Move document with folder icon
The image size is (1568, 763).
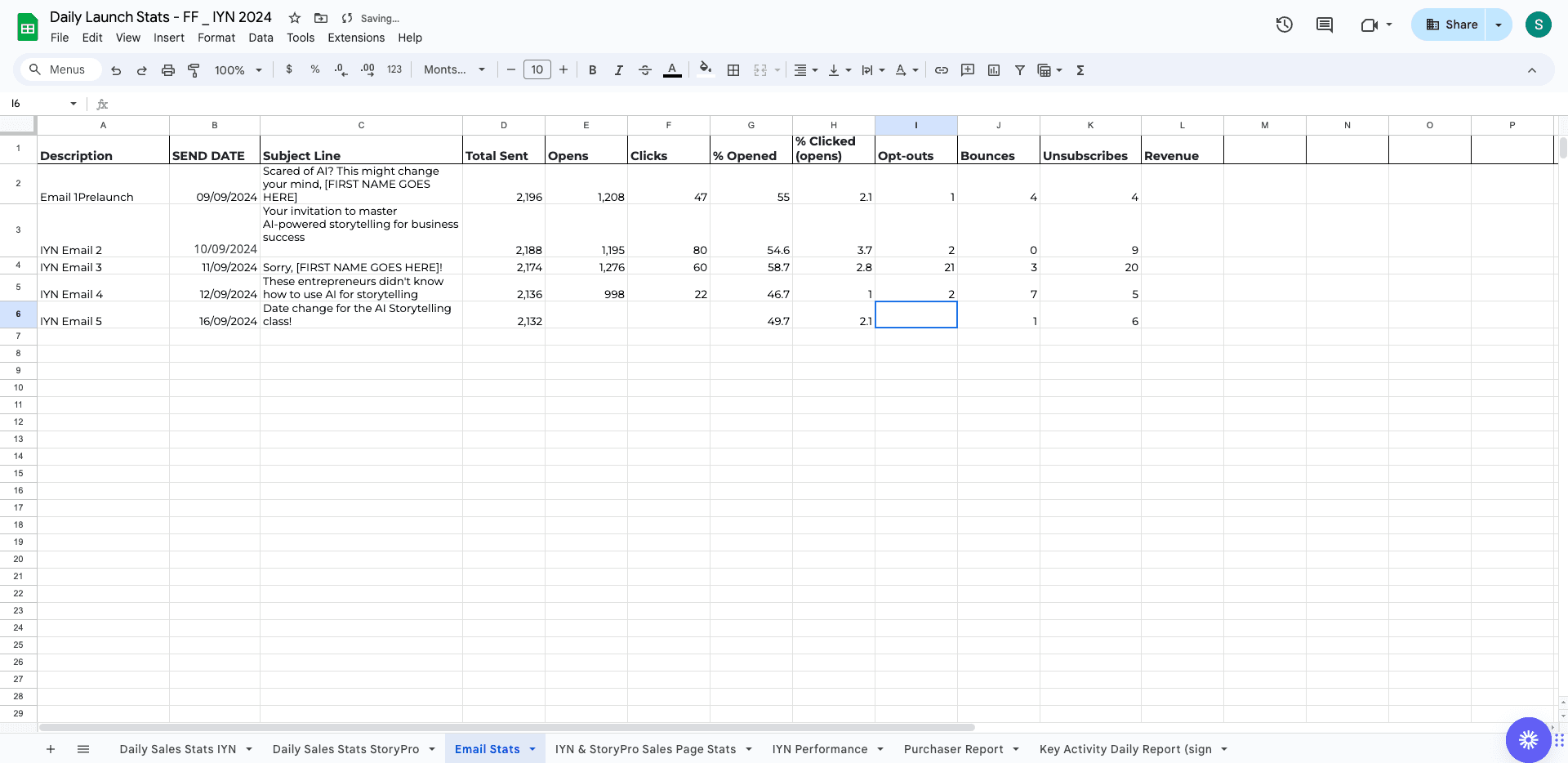point(321,18)
